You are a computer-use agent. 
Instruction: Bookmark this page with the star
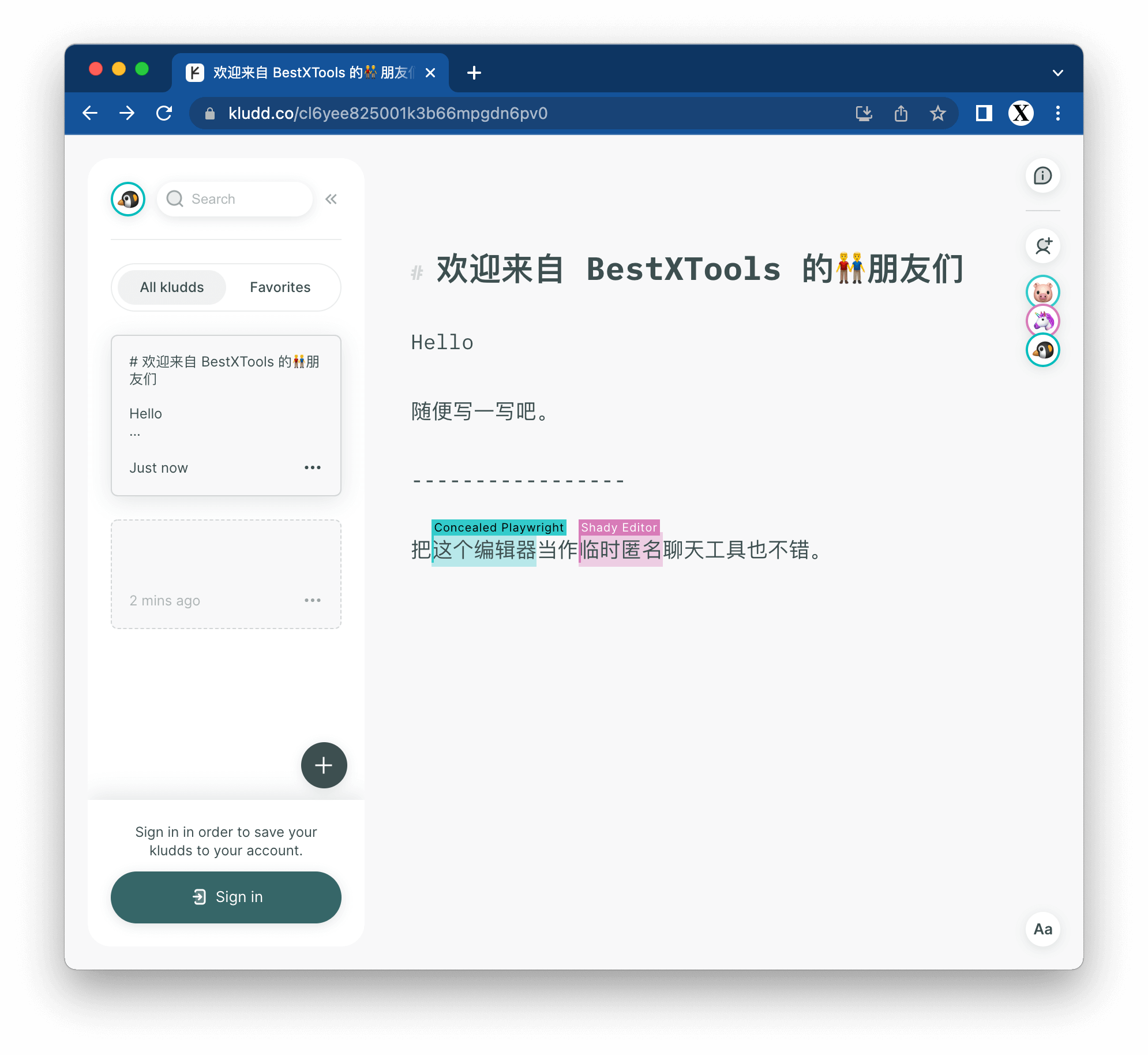click(937, 113)
